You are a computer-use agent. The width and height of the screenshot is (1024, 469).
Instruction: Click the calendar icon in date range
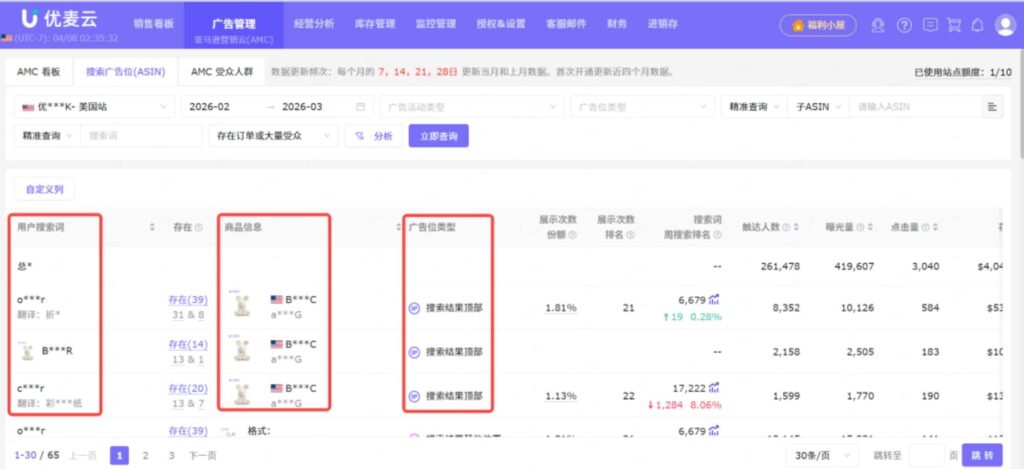point(360,106)
